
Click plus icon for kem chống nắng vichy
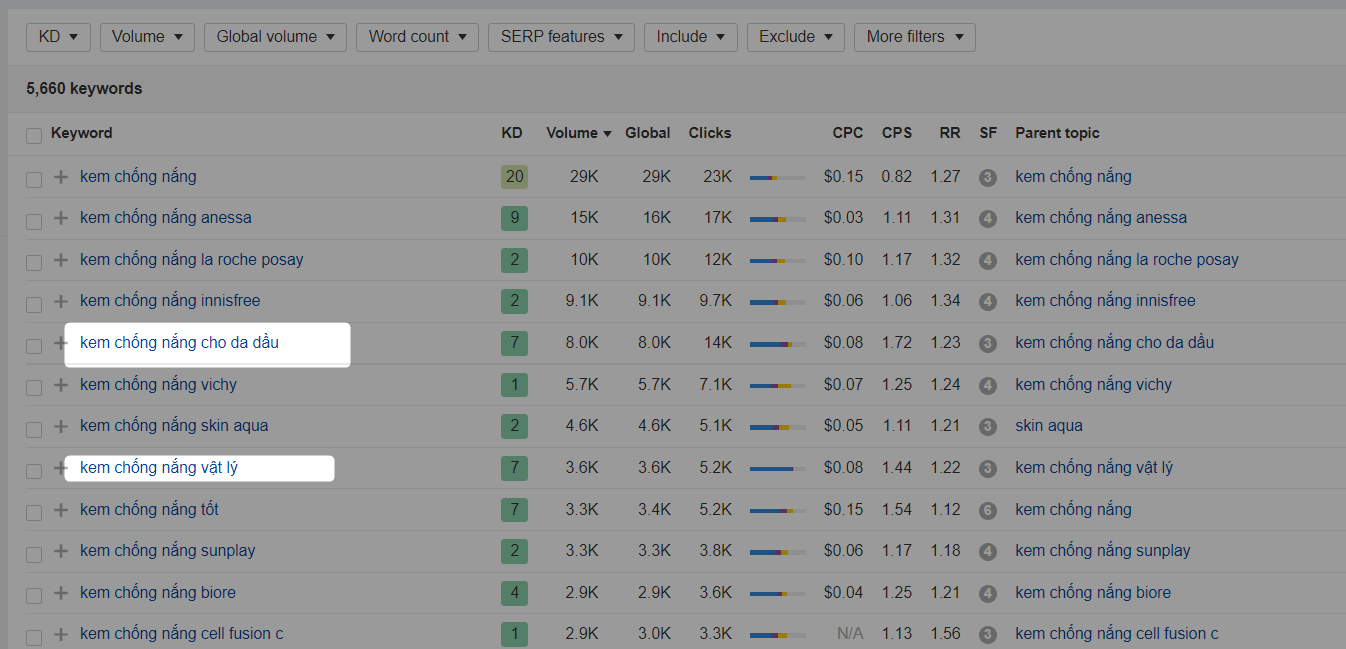pos(61,385)
